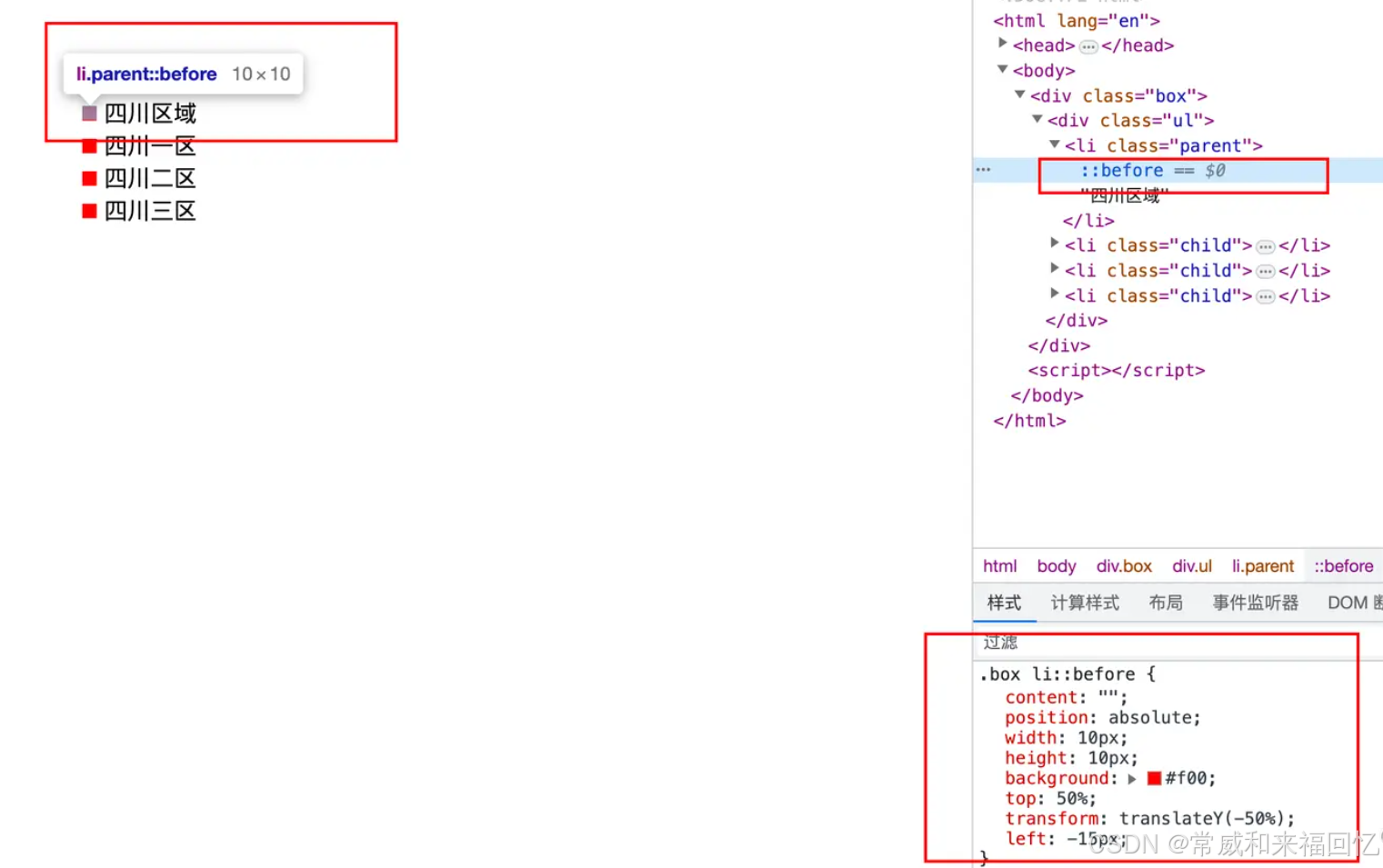Click the 四川三区 list item on page
The width and height of the screenshot is (1383, 868).
pyautogui.click(x=149, y=211)
